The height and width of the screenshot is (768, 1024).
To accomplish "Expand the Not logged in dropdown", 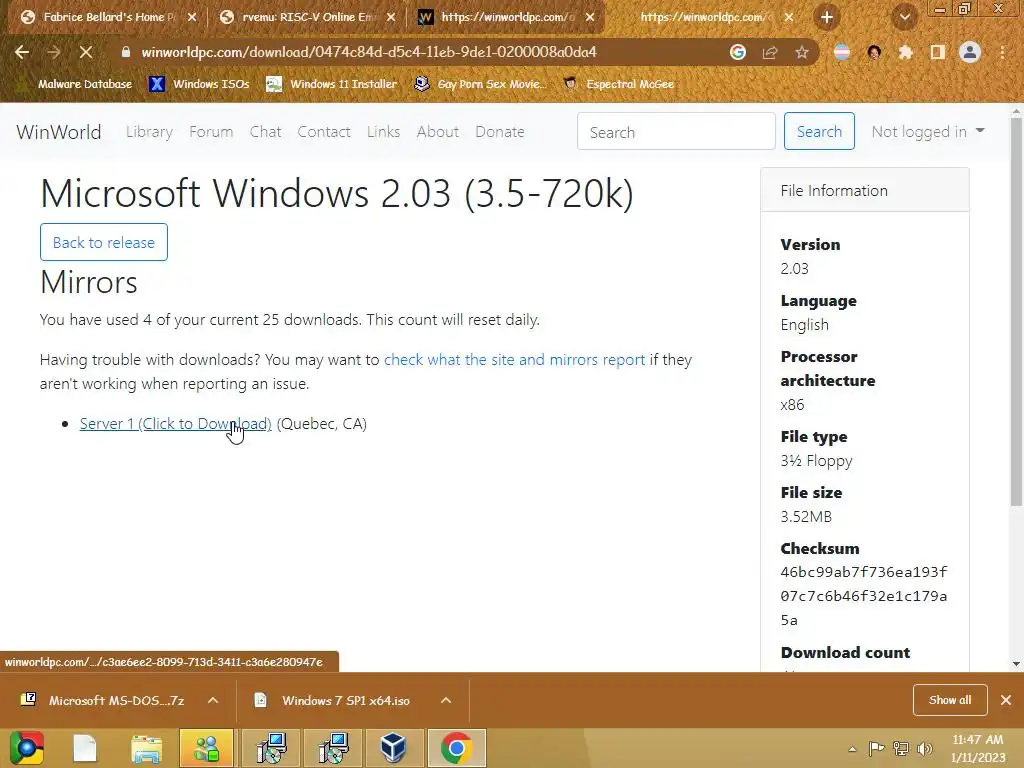I will click(x=927, y=132).
